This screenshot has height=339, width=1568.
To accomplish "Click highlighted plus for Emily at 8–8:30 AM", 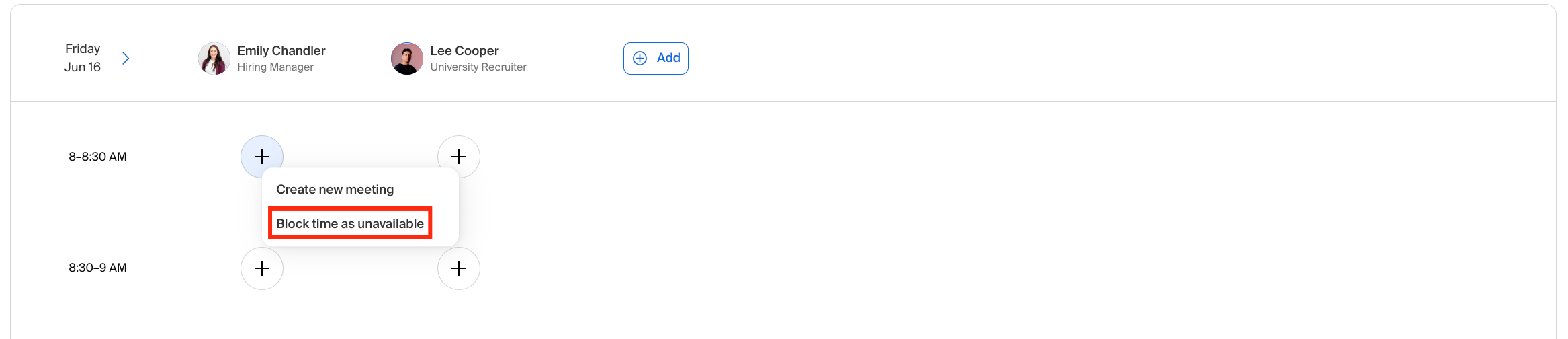I will tap(262, 157).
